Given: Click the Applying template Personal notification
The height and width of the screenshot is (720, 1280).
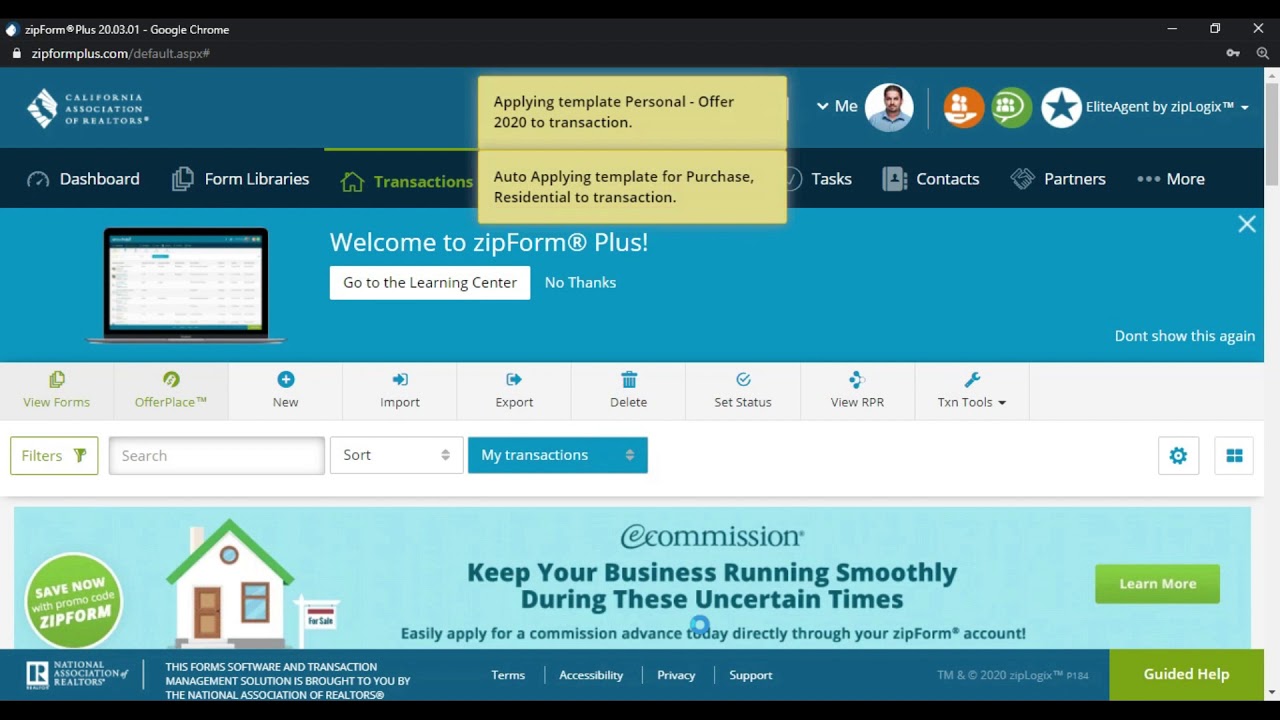Looking at the screenshot, I should coord(632,112).
